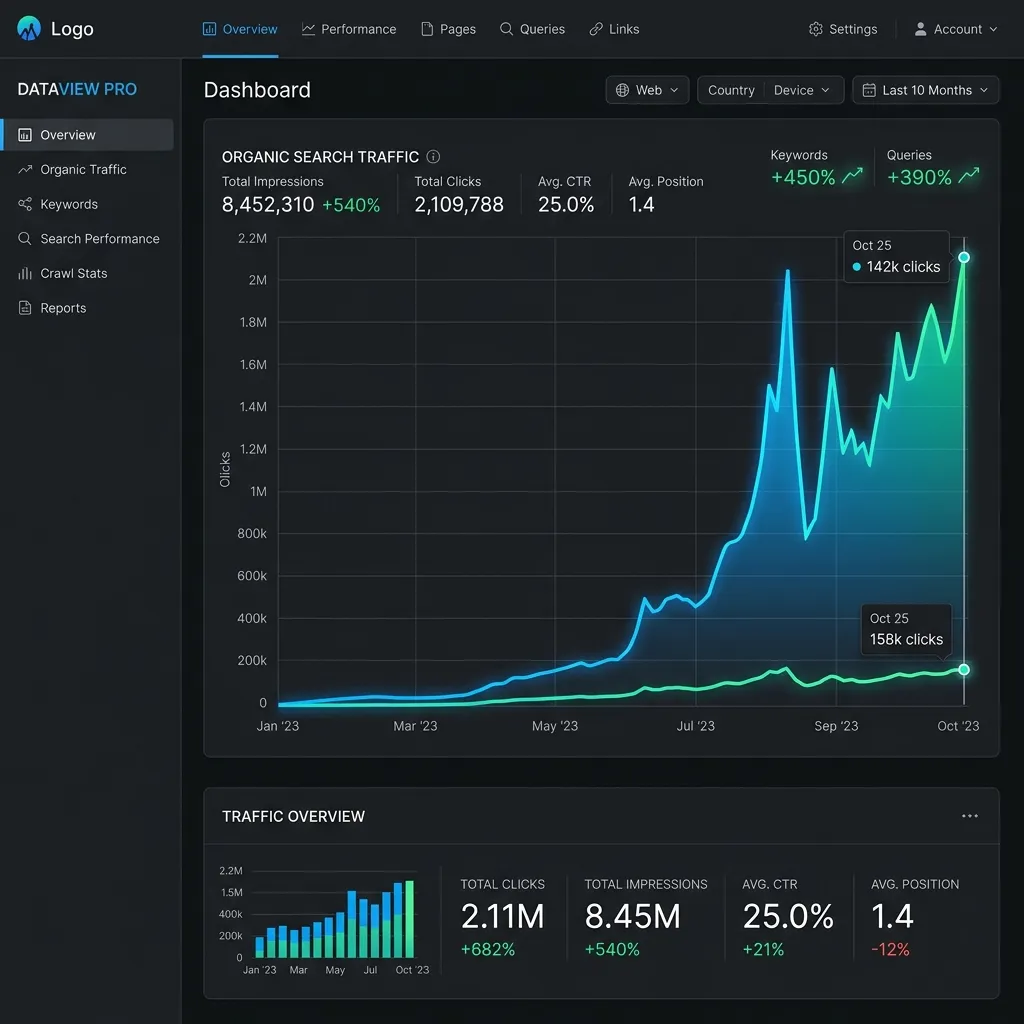Click the Keywords share icon in sidebar
The height and width of the screenshot is (1024, 1024).
(x=25, y=204)
